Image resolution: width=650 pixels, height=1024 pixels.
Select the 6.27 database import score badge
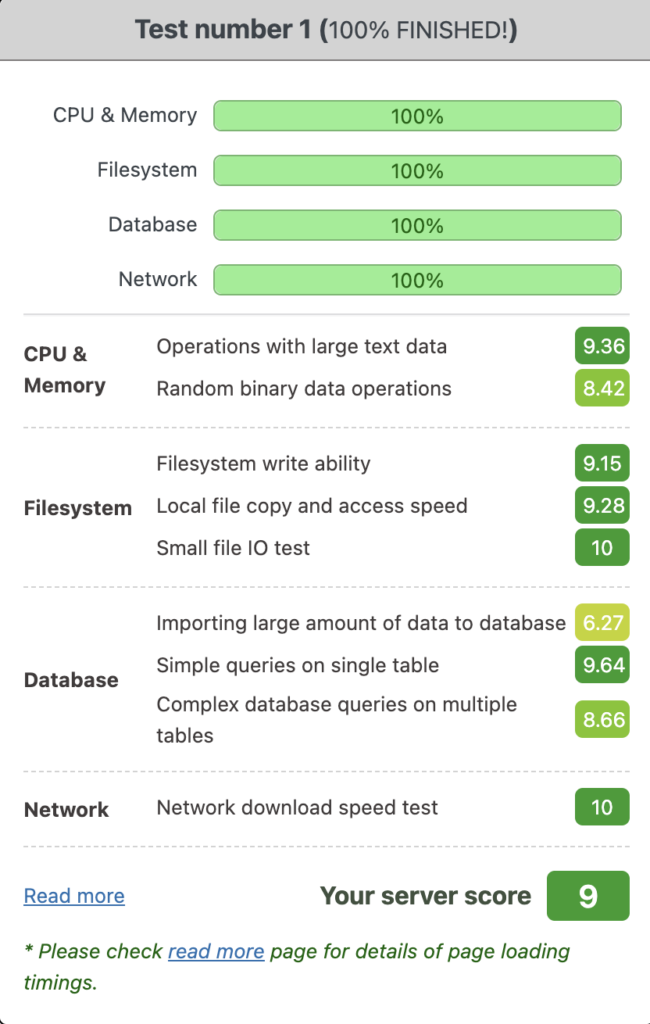tap(602, 623)
